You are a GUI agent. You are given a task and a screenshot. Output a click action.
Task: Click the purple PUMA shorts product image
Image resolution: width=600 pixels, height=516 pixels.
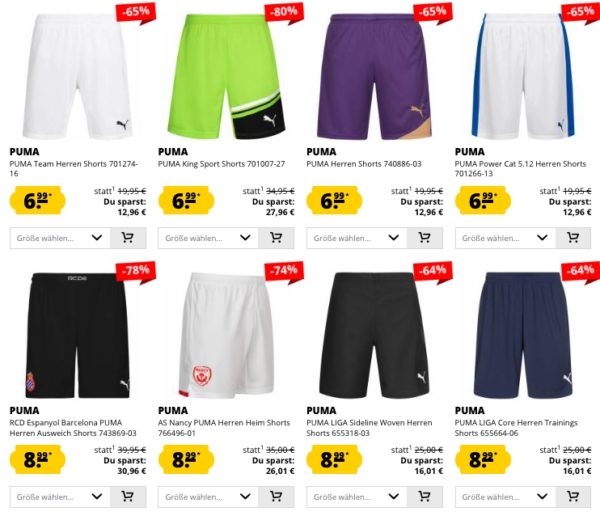(375, 77)
